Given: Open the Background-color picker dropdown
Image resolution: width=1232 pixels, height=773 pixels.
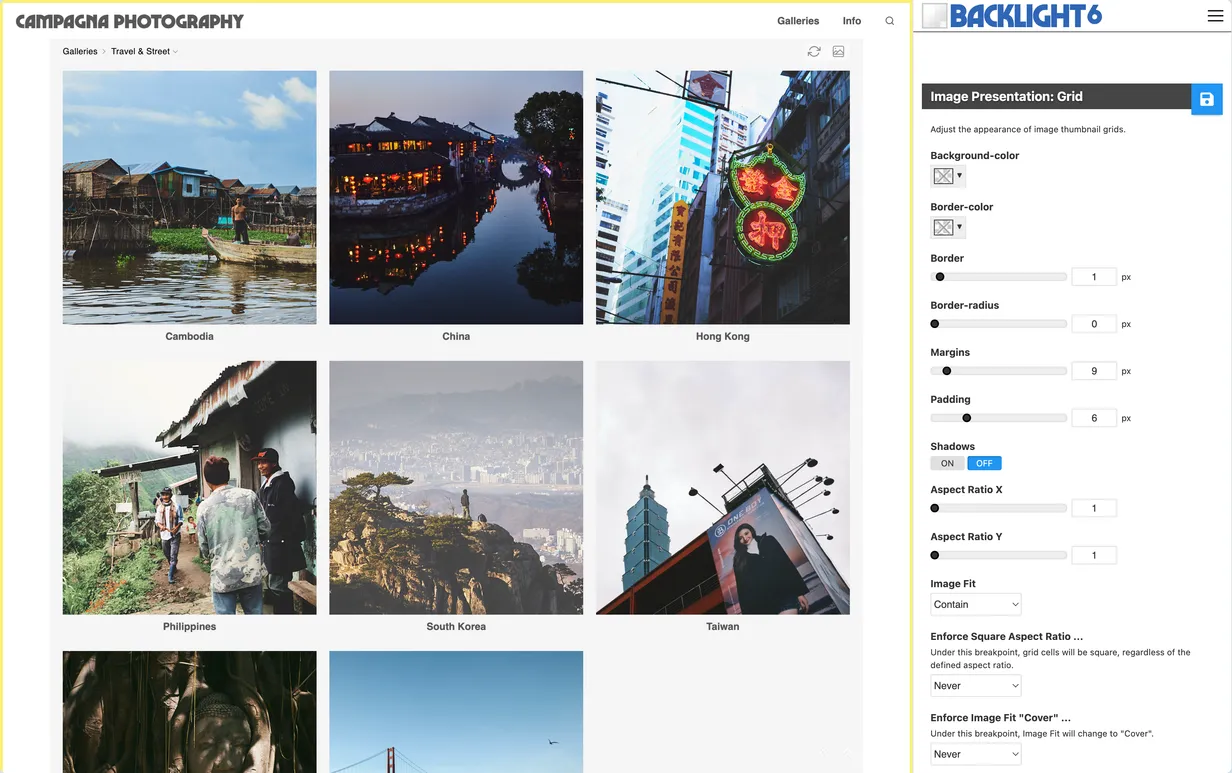Looking at the screenshot, I should point(948,176).
